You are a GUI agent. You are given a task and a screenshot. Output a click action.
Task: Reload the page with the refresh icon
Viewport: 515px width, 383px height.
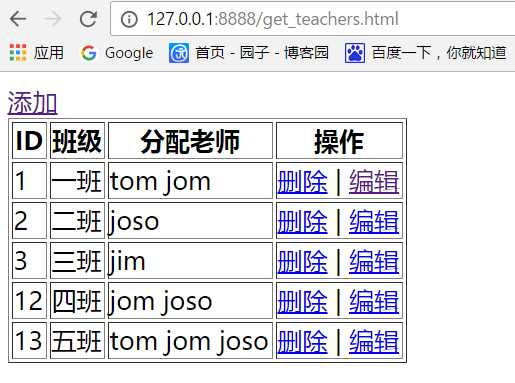(x=88, y=19)
